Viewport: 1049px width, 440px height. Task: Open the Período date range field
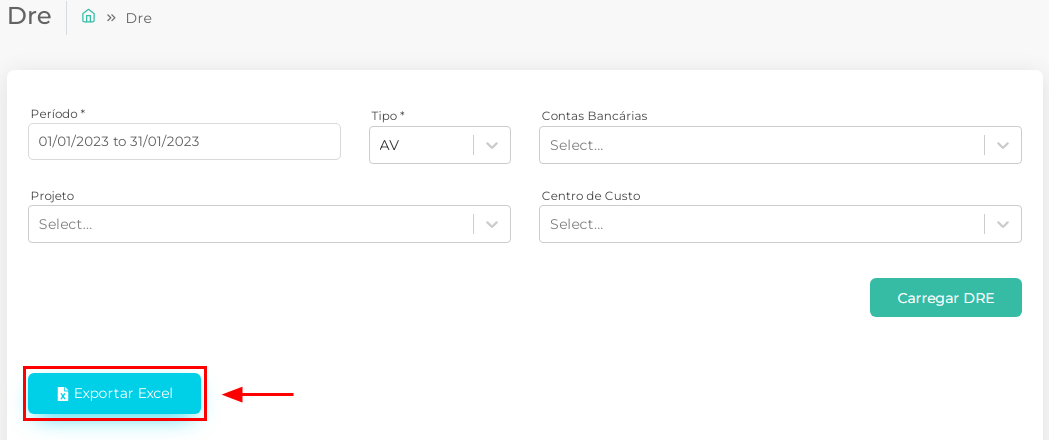coord(185,141)
